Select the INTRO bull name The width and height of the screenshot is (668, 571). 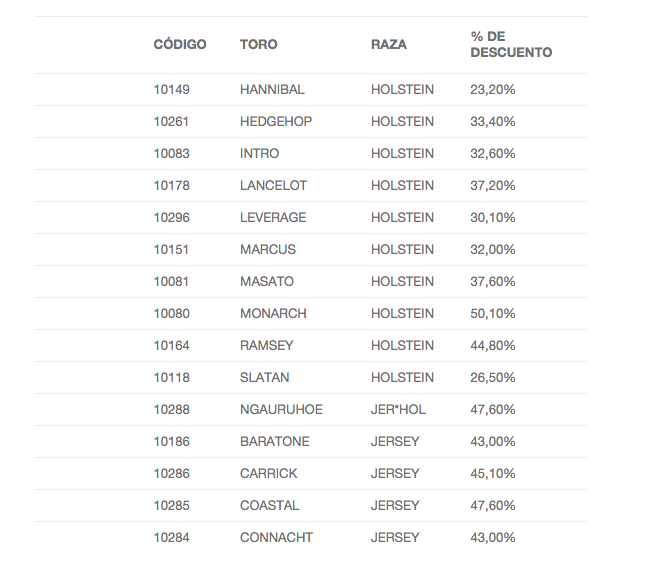click(259, 153)
